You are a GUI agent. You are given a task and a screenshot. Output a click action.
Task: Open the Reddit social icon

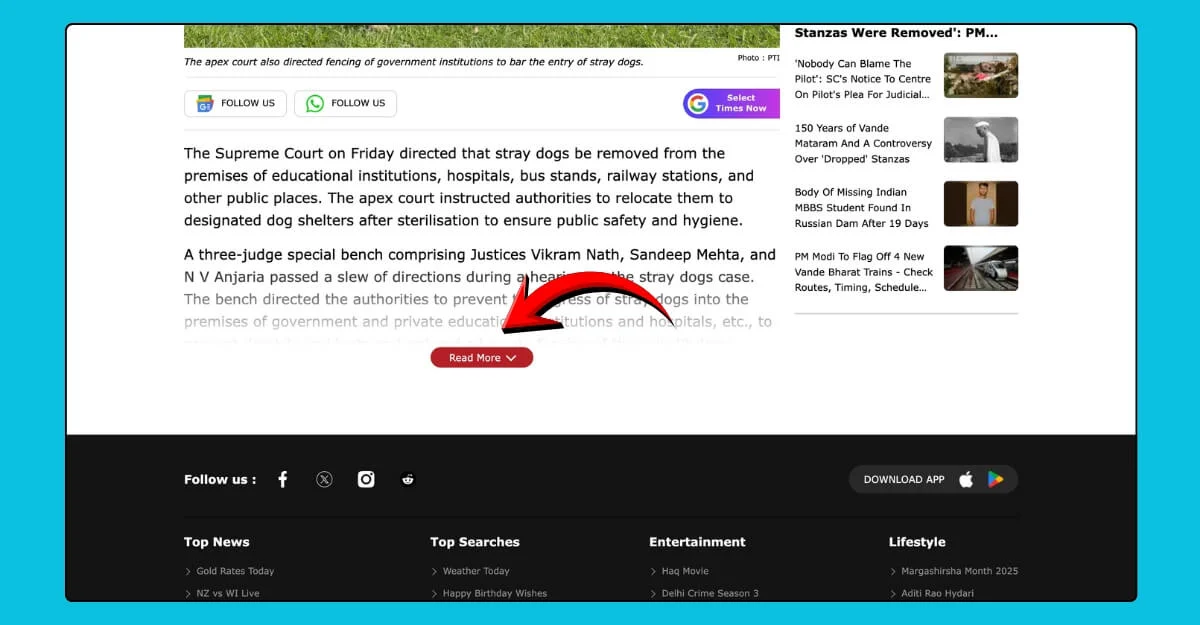(408, 480)
